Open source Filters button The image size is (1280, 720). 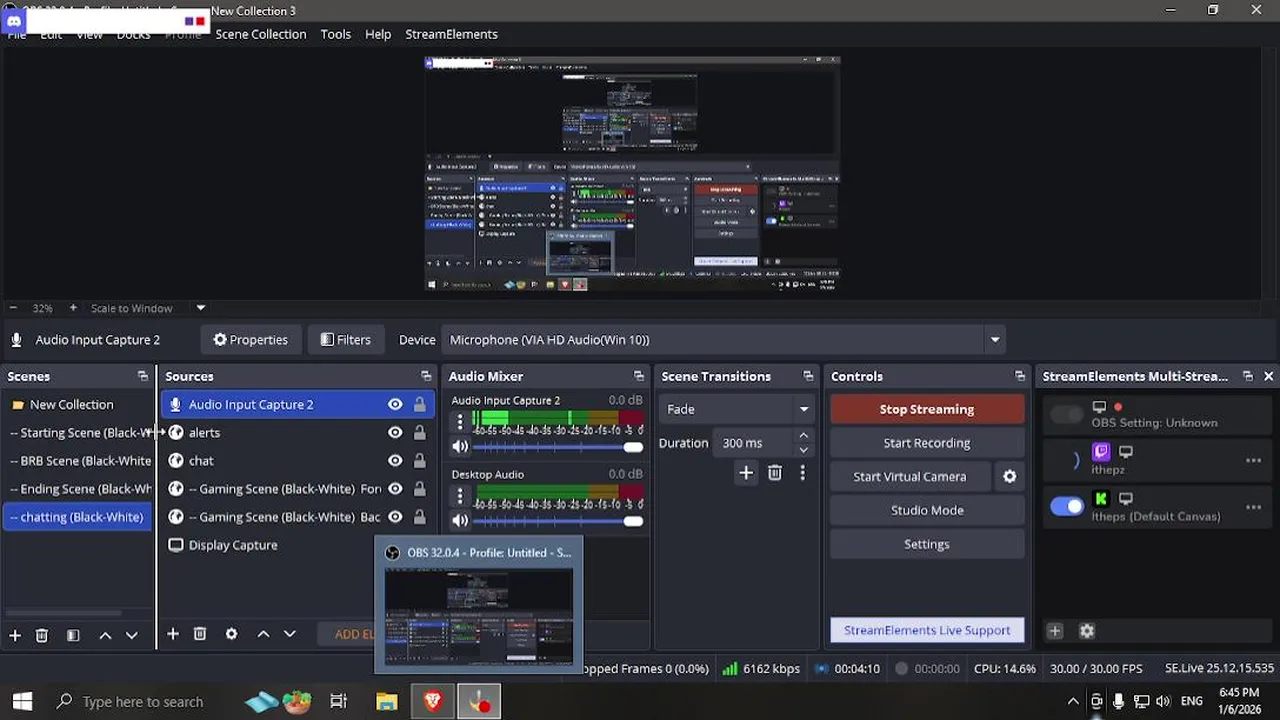[x=345, y=340]
